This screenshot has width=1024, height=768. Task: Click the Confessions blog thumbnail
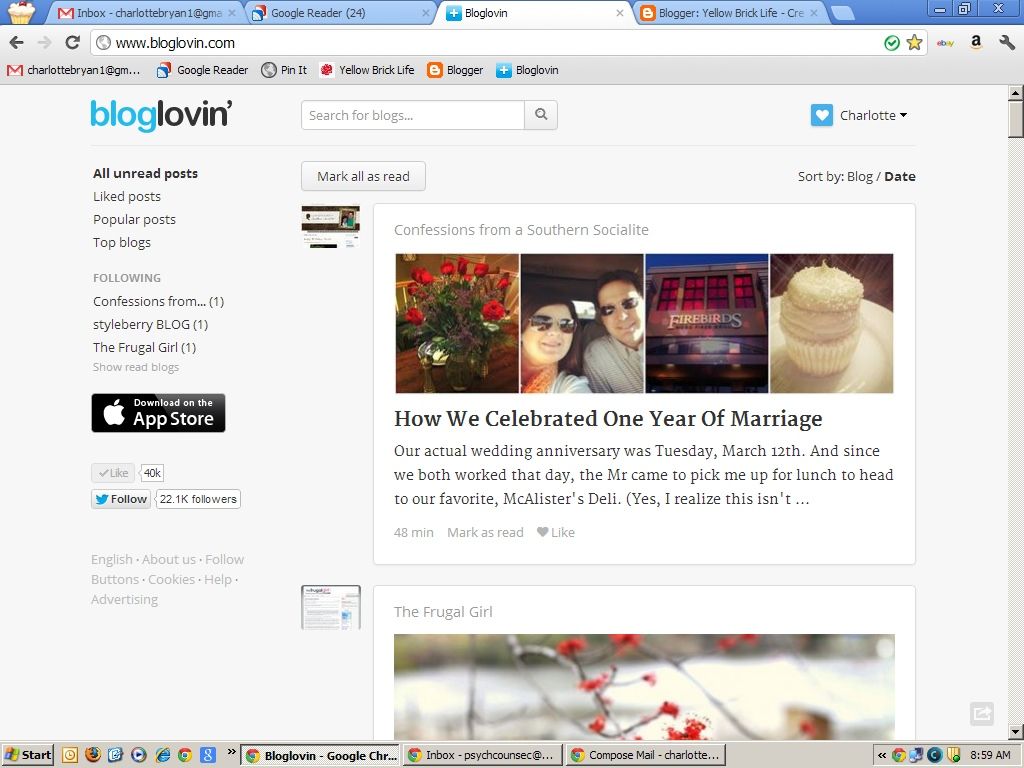click(330, 227)
